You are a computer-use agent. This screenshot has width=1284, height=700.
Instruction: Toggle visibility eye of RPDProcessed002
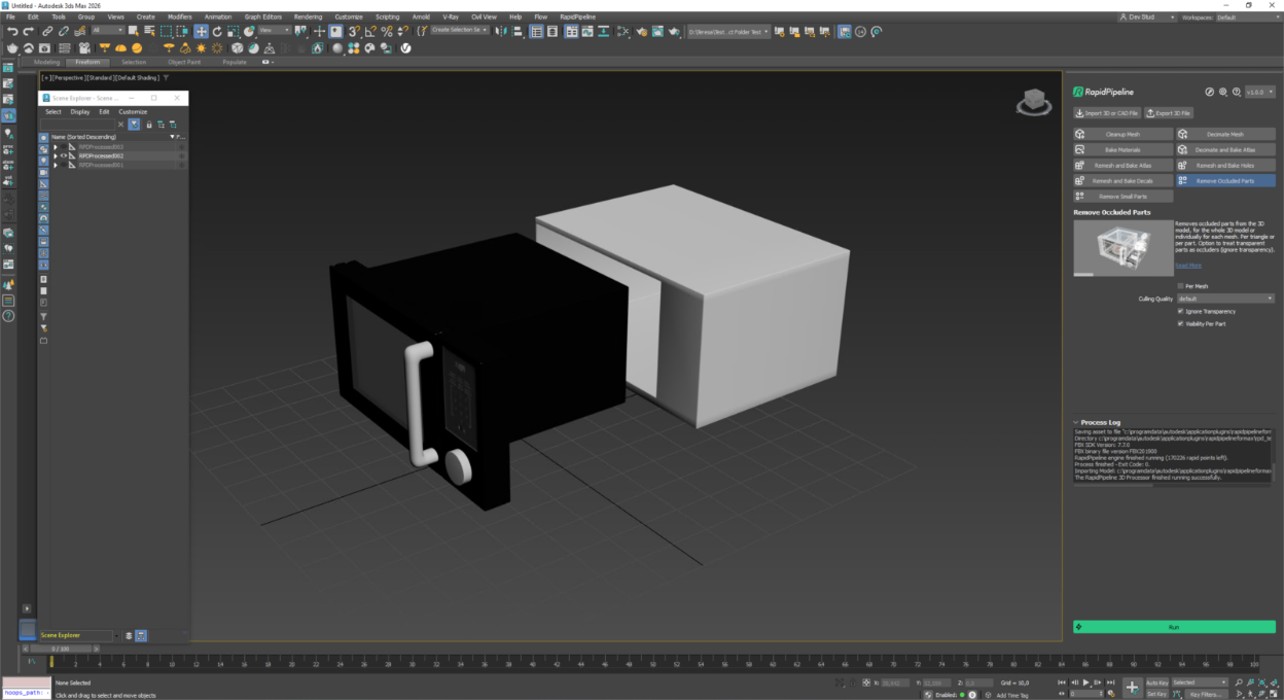pyautogui.click(x=64, y=156)
